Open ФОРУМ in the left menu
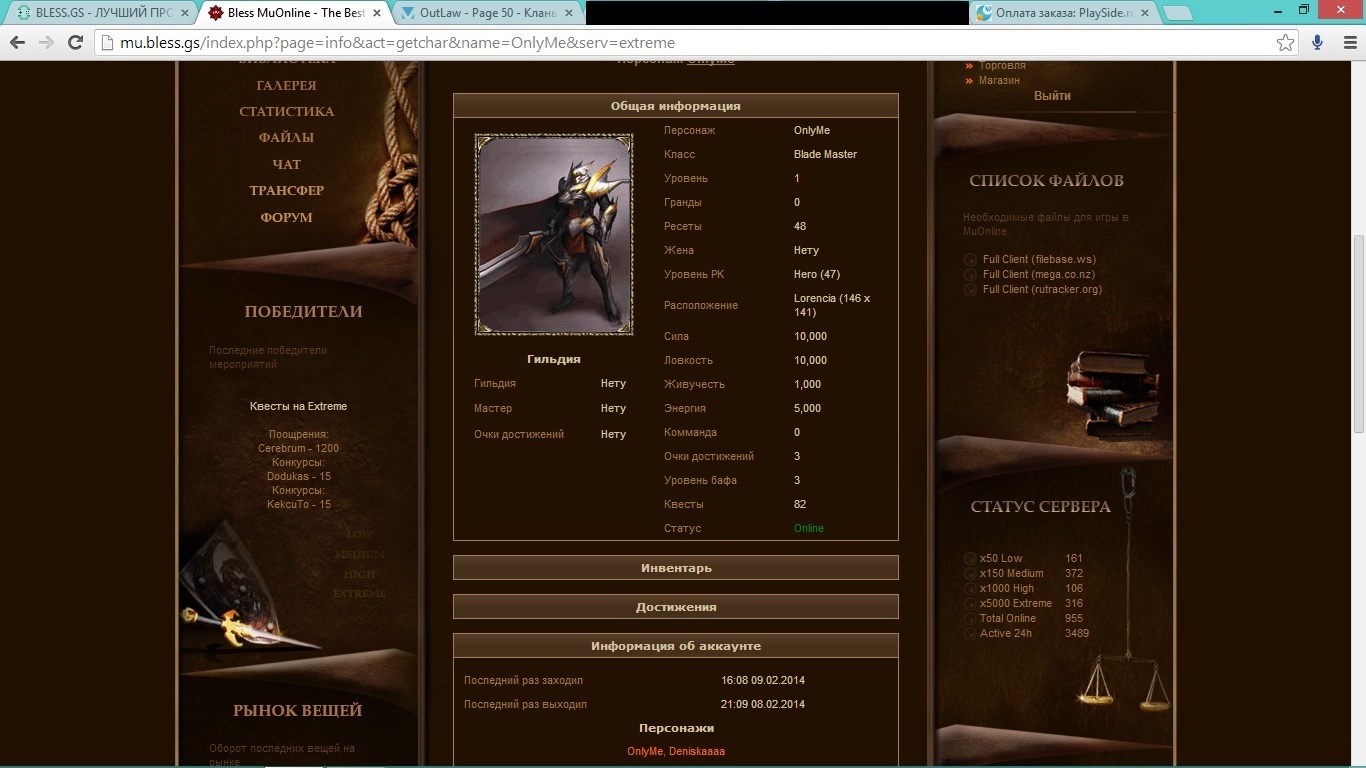Viewport: 1366px width, 768px height. [286, 218]
